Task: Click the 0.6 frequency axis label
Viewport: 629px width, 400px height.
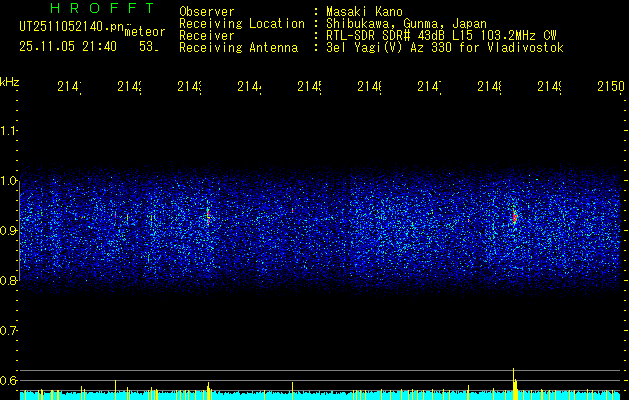Action: point(8,380)
